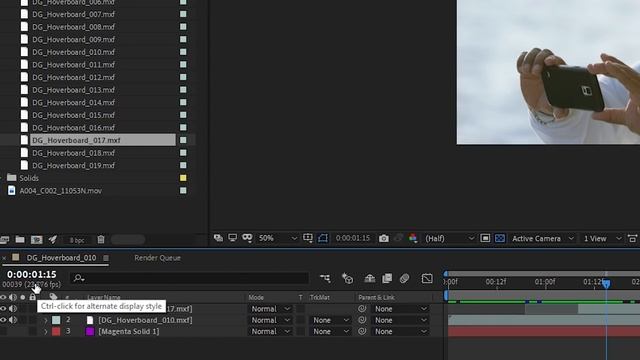
Task: Toggle preserve transparency for Magenta Solid 1
Action: (x=301, y=331)
